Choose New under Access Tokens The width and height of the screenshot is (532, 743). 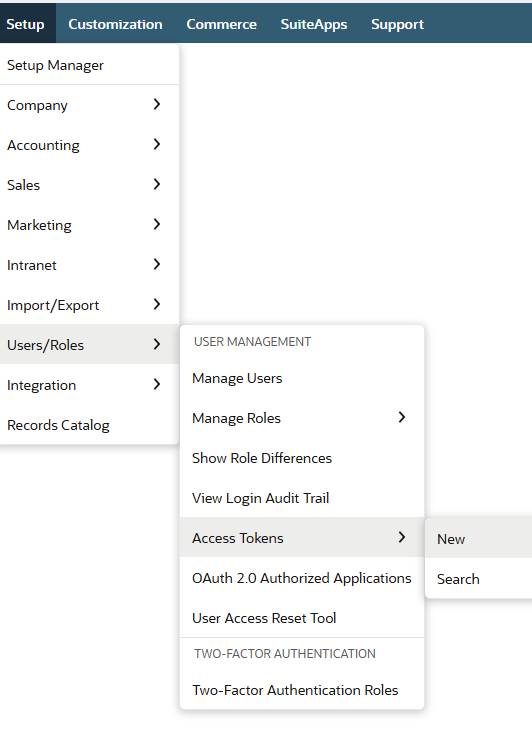[x=478, y=539]
